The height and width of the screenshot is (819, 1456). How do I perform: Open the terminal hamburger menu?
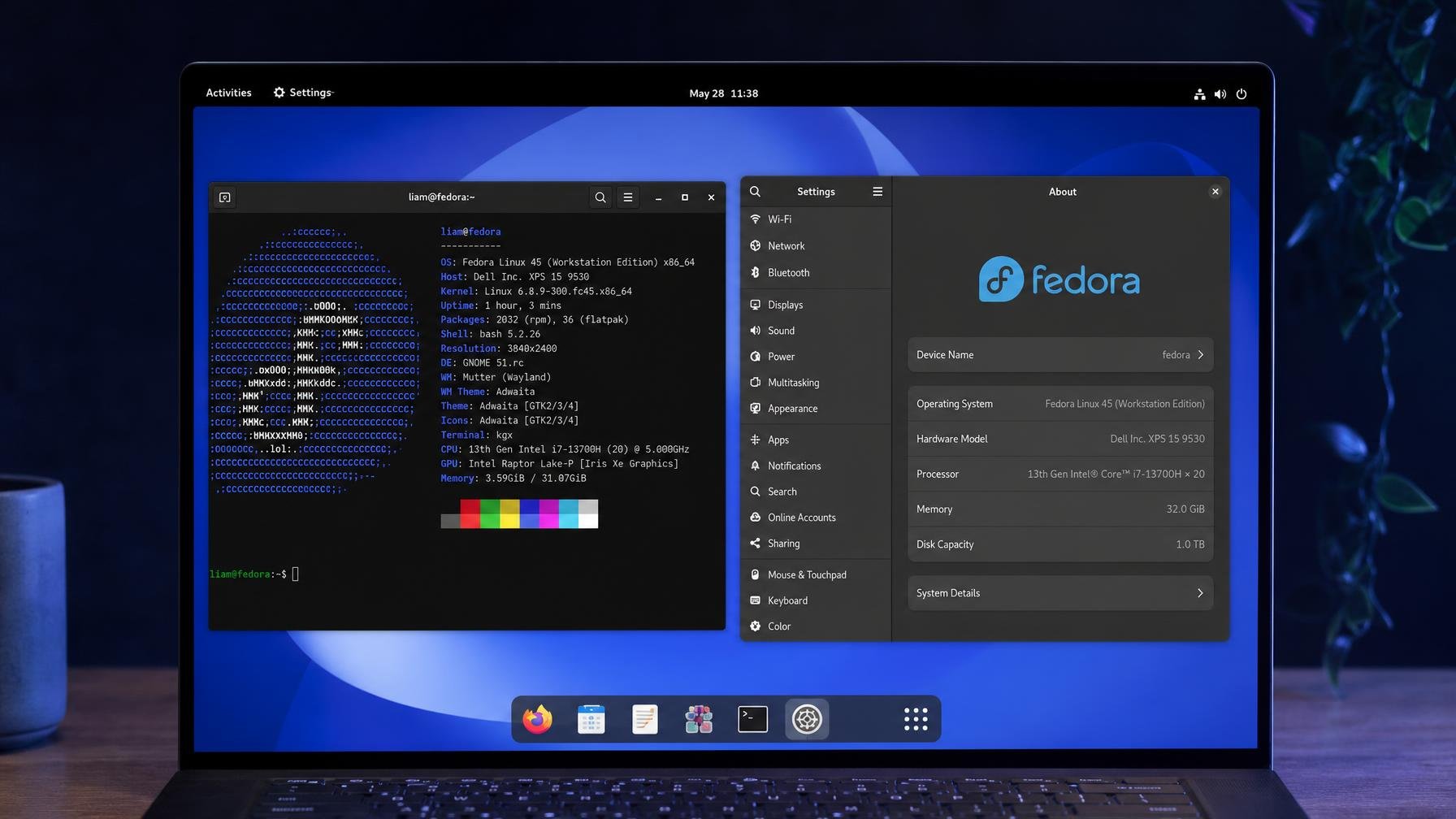pos(628,197)
